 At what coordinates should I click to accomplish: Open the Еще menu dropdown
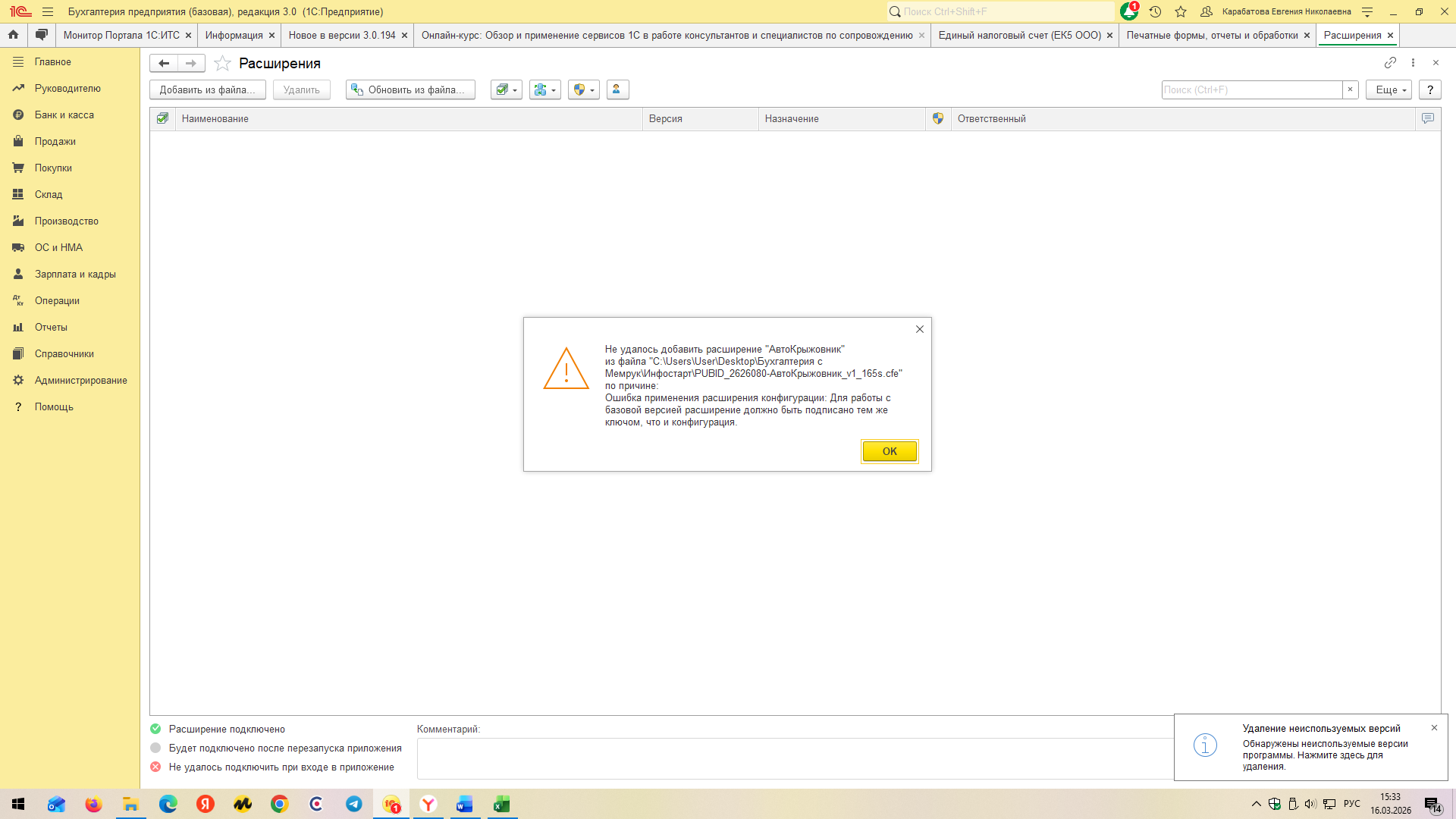(x=1389, y=89)
